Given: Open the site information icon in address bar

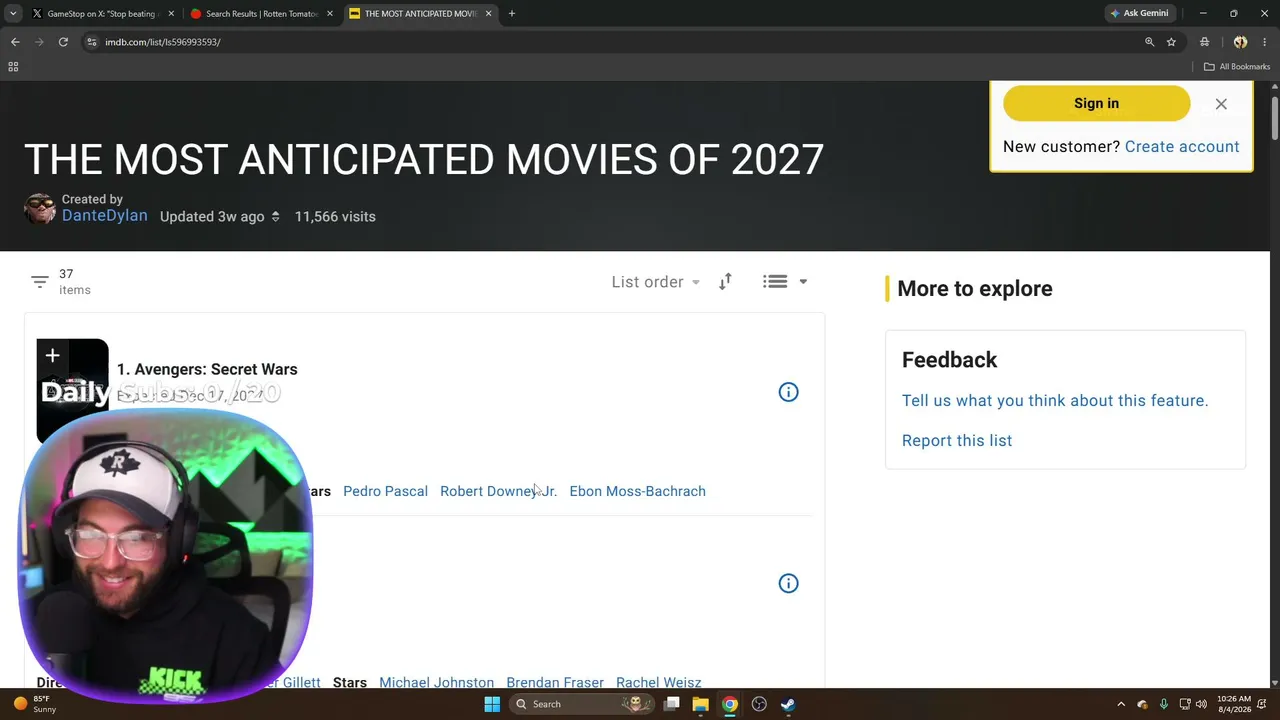Looking at the screenshot, I should [x=92, y=42].
